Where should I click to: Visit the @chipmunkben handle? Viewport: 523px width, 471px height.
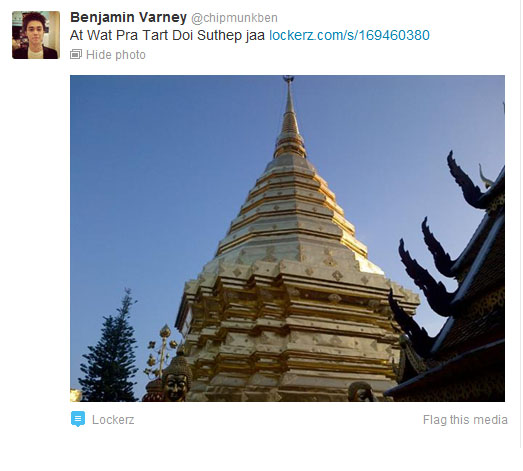(x=234, y=18)
